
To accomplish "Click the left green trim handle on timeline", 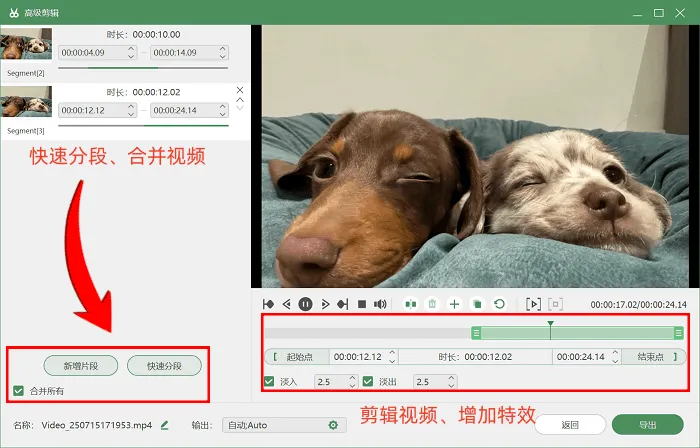I will click(476, 333).
